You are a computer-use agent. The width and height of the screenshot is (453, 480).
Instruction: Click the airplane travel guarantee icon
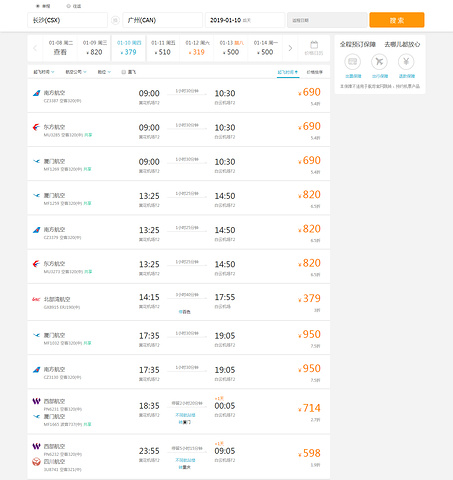tap(379, 62)
